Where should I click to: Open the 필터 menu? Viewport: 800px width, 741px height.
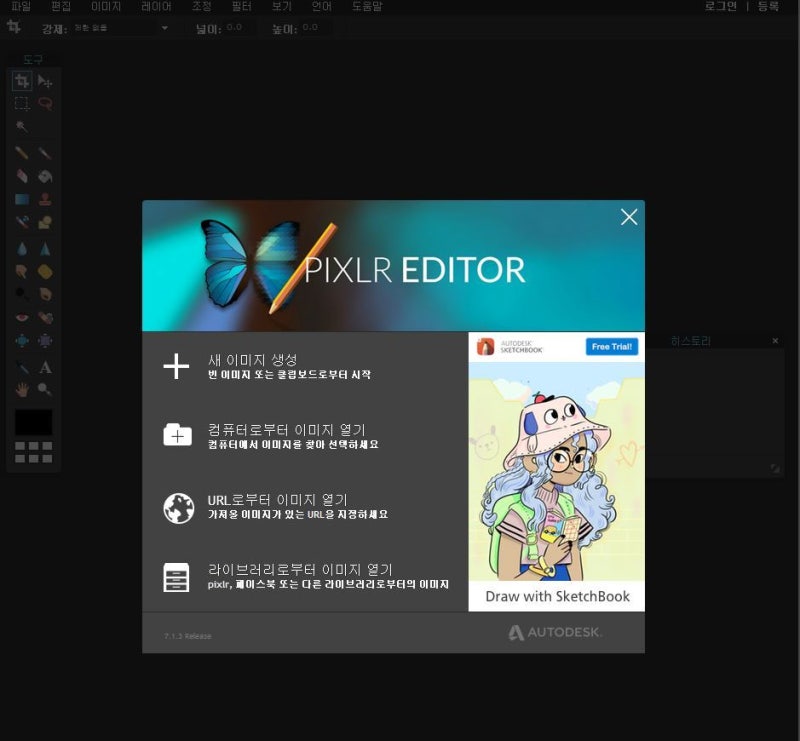(241, 6)
